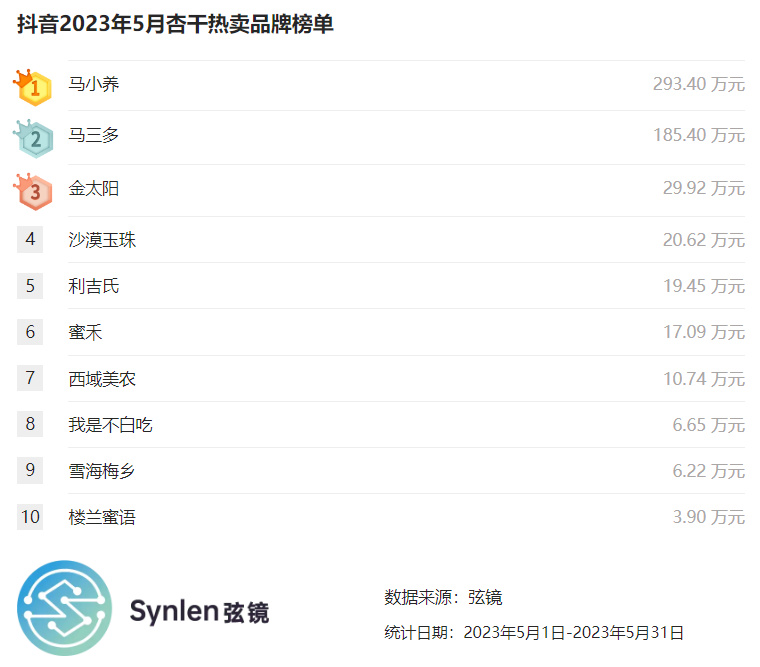
Task: Click the Synlen弦镜 wordmark text
Action: [199, 611]
